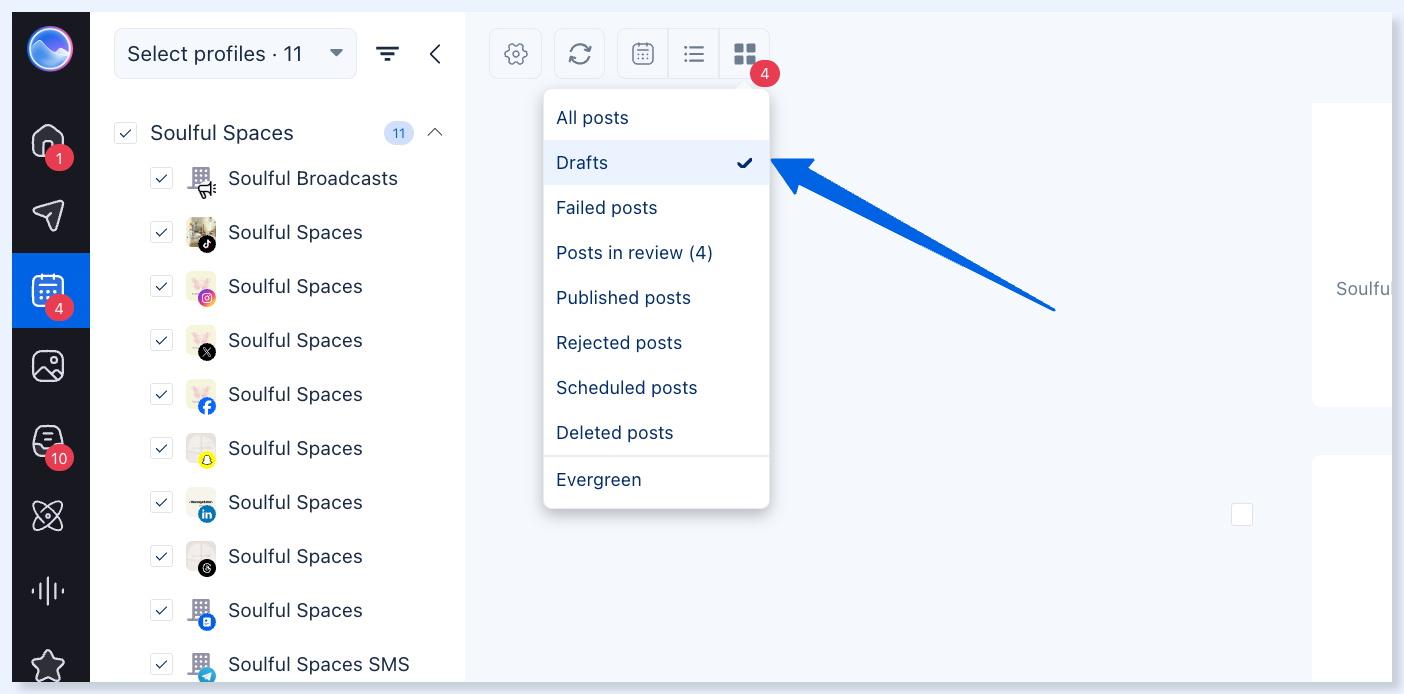Uncheck the Soulful Broadcasts profile checkbox
This screenshot has height=694, width=1404.
coord(161,178)
